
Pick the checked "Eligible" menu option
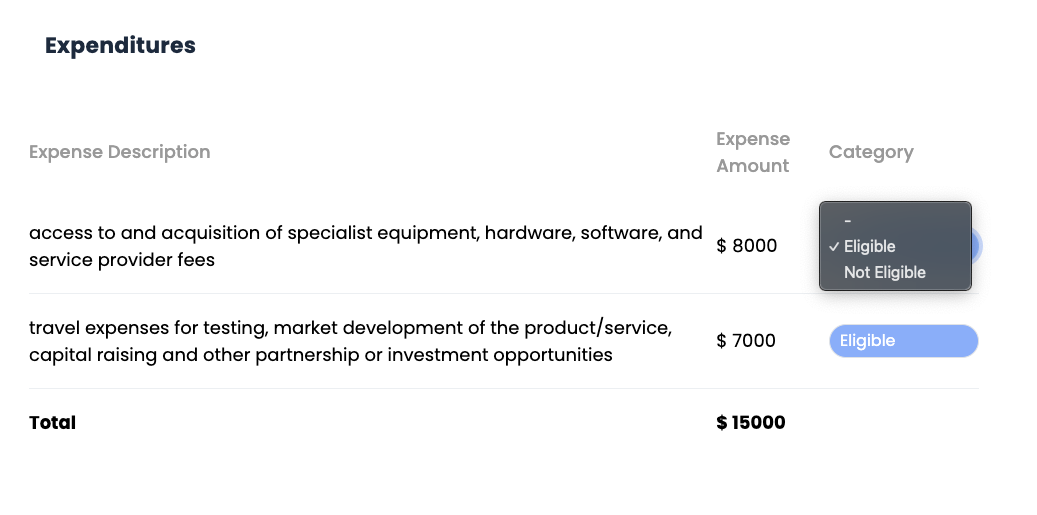pyautogui.click(x=870, y=246)
